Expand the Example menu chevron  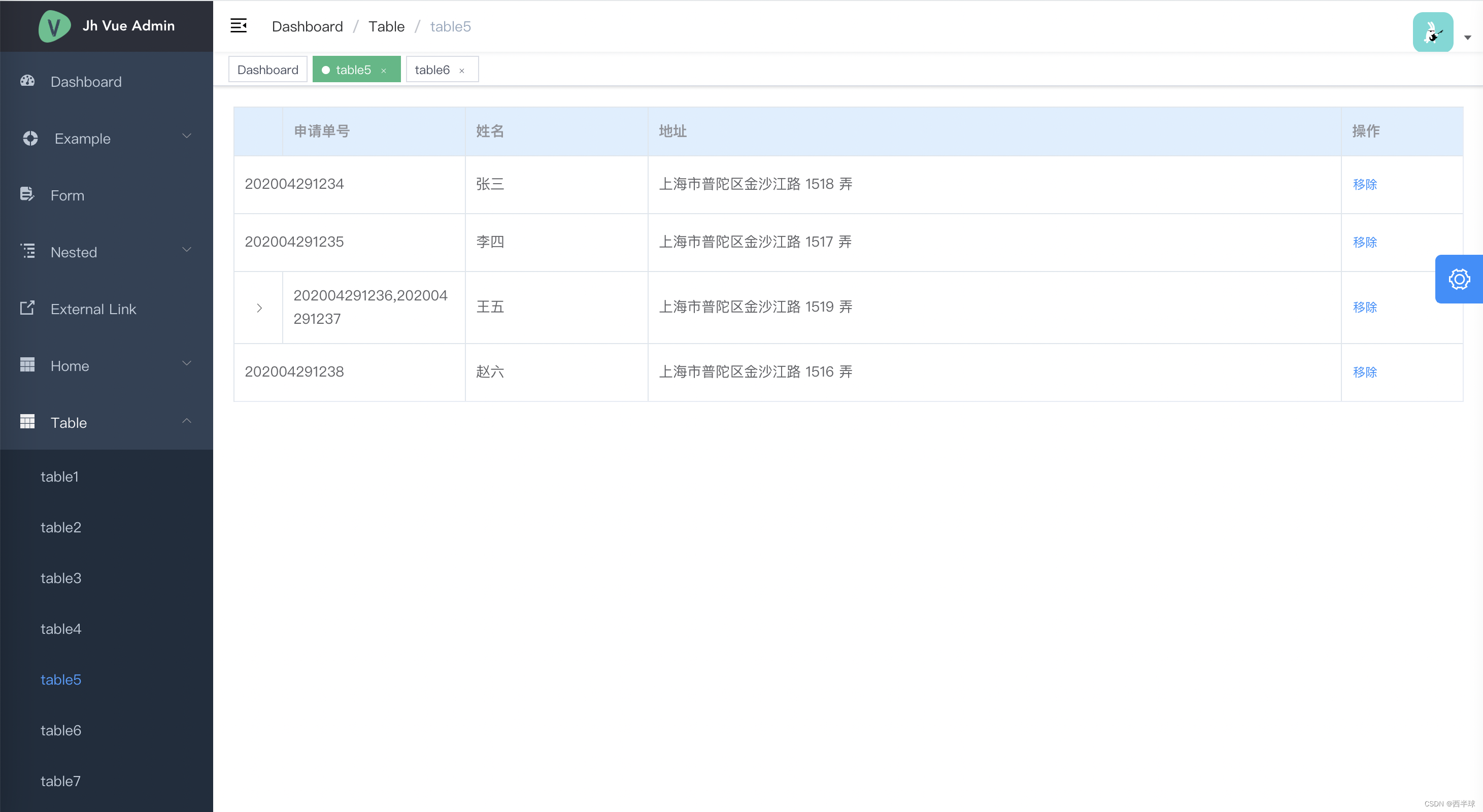coord(187,137)
